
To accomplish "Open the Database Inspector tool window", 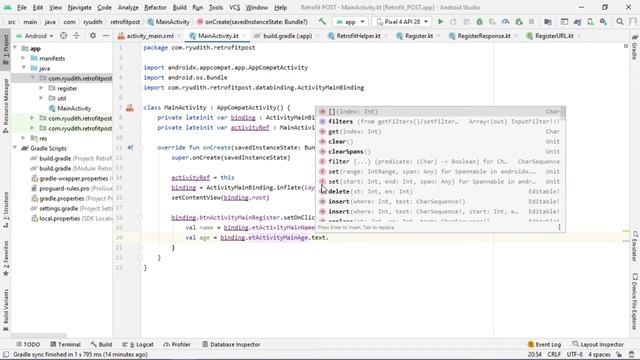I will [231, 344].
